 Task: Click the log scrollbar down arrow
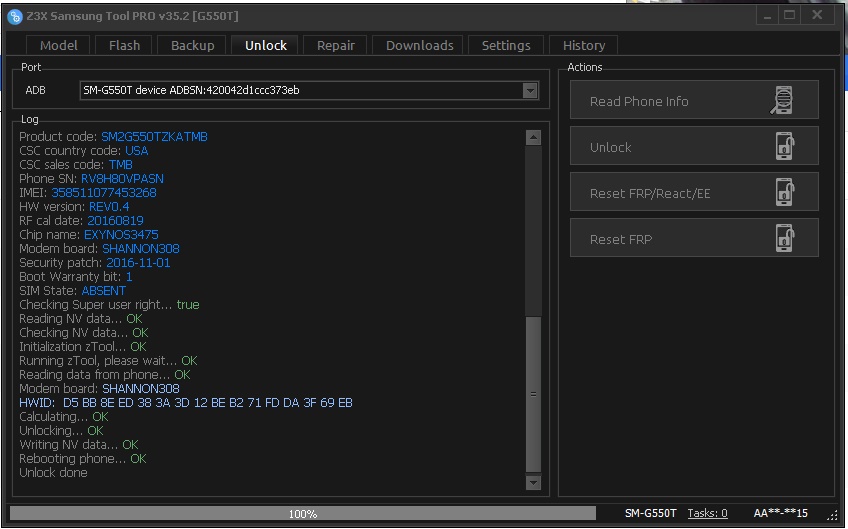(533, 482)
